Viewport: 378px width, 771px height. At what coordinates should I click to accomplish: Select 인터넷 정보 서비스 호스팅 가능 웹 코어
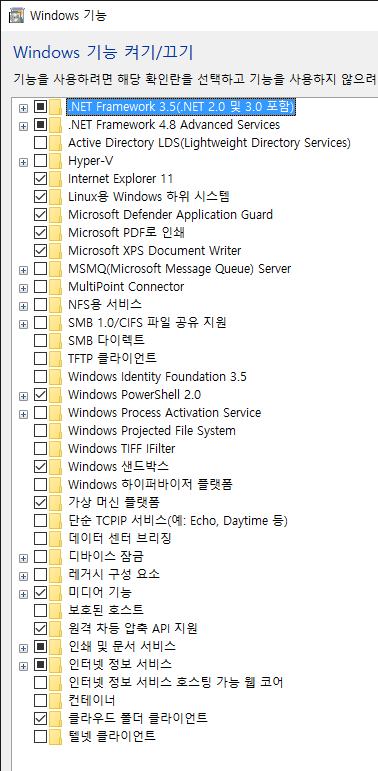(175, 682)
